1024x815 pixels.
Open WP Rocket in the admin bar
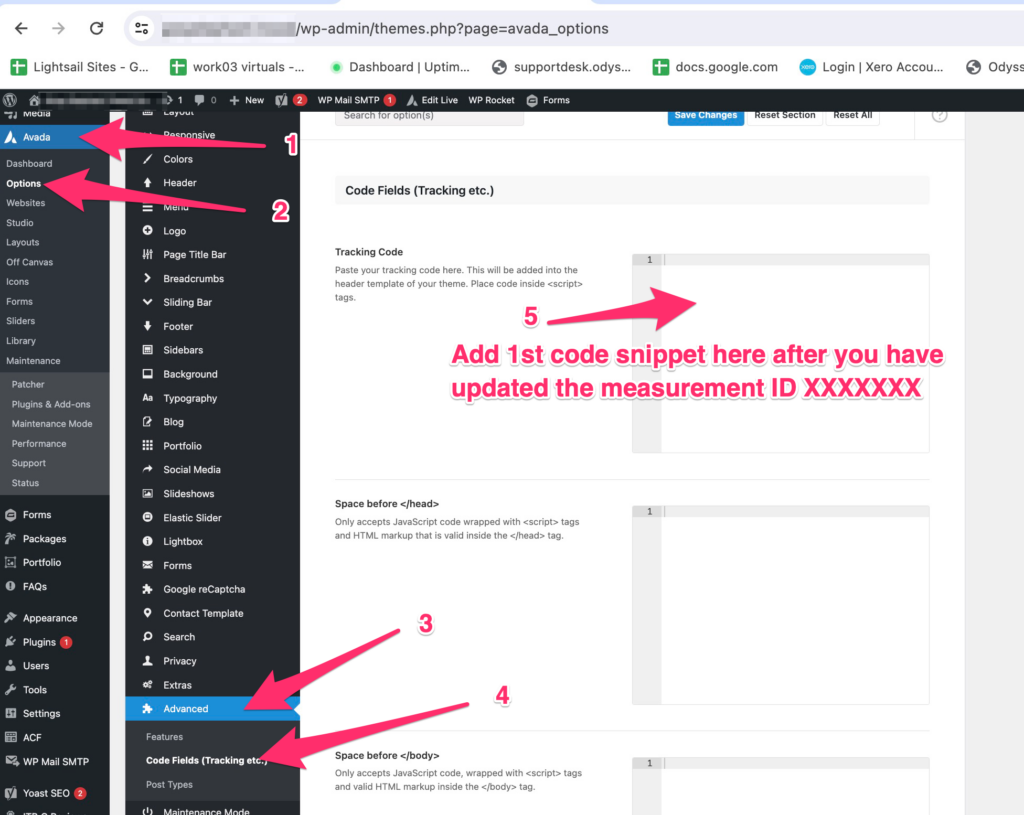(491, 100)
